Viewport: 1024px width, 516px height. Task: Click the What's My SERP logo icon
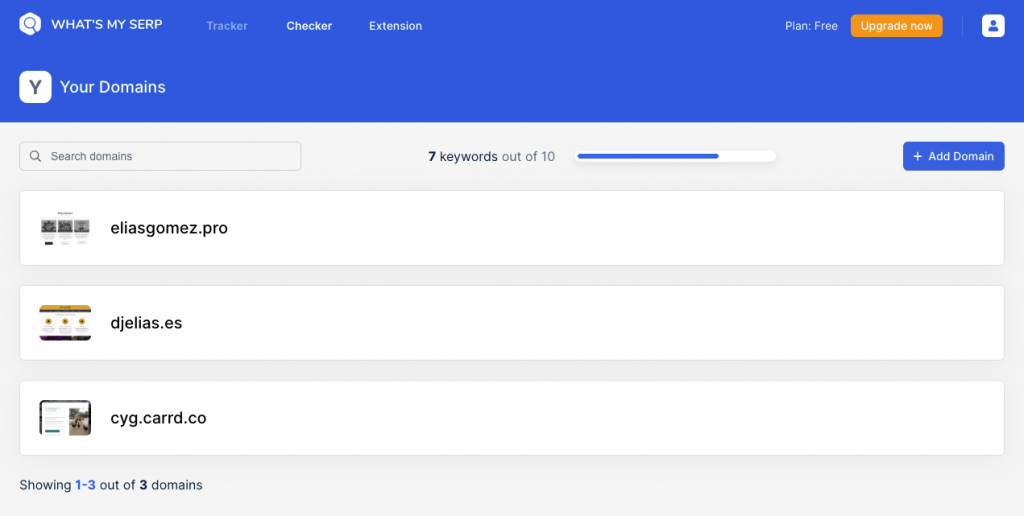point(30,24)
